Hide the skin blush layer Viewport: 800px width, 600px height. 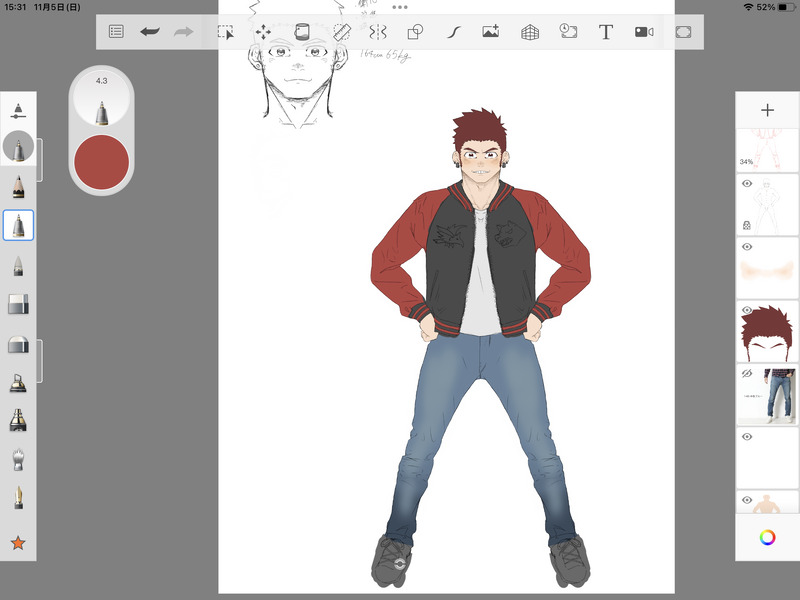point(747,247)
